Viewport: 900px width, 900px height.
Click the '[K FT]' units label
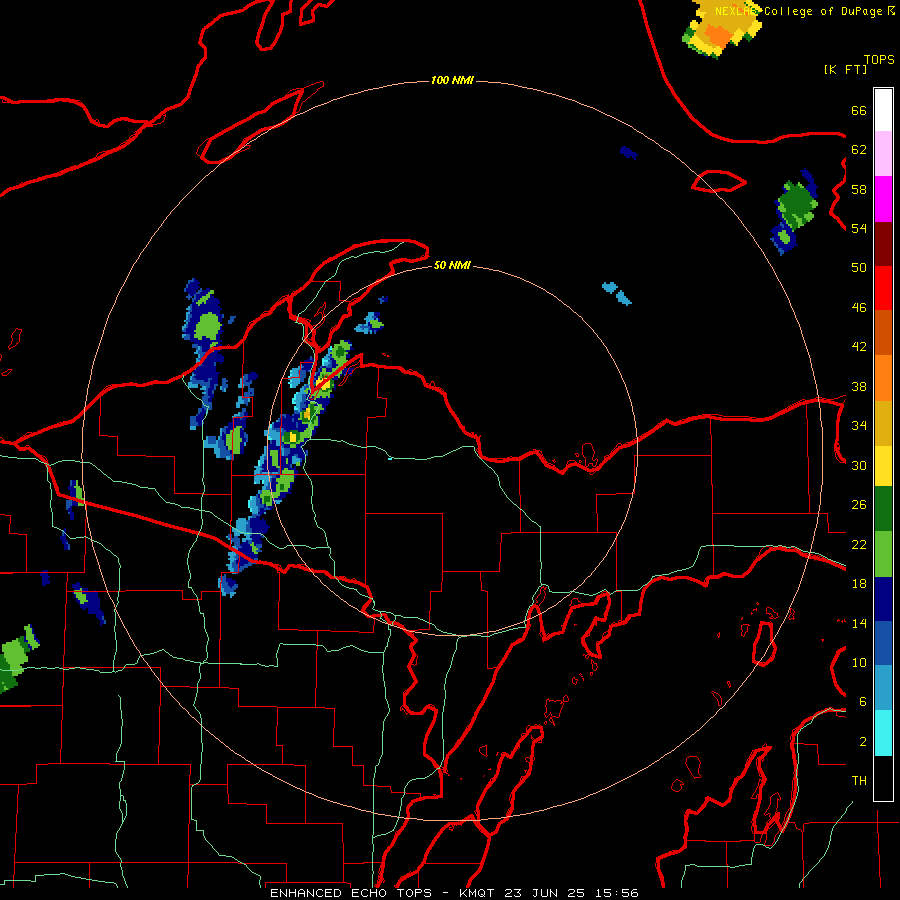[x=845, y=69]
